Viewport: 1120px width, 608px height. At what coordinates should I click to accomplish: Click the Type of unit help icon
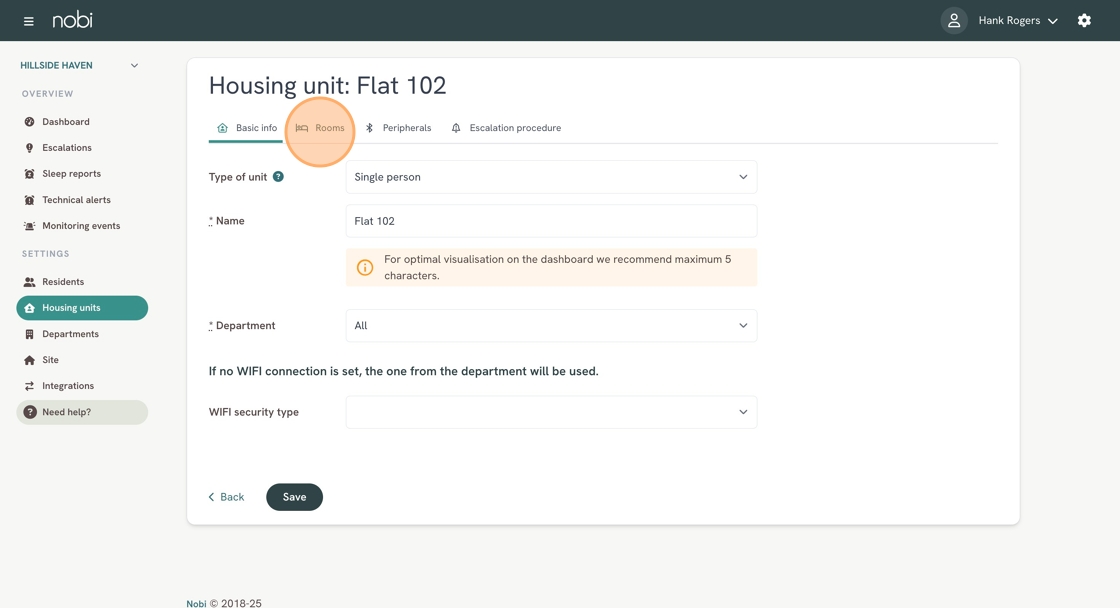point(278,177)
